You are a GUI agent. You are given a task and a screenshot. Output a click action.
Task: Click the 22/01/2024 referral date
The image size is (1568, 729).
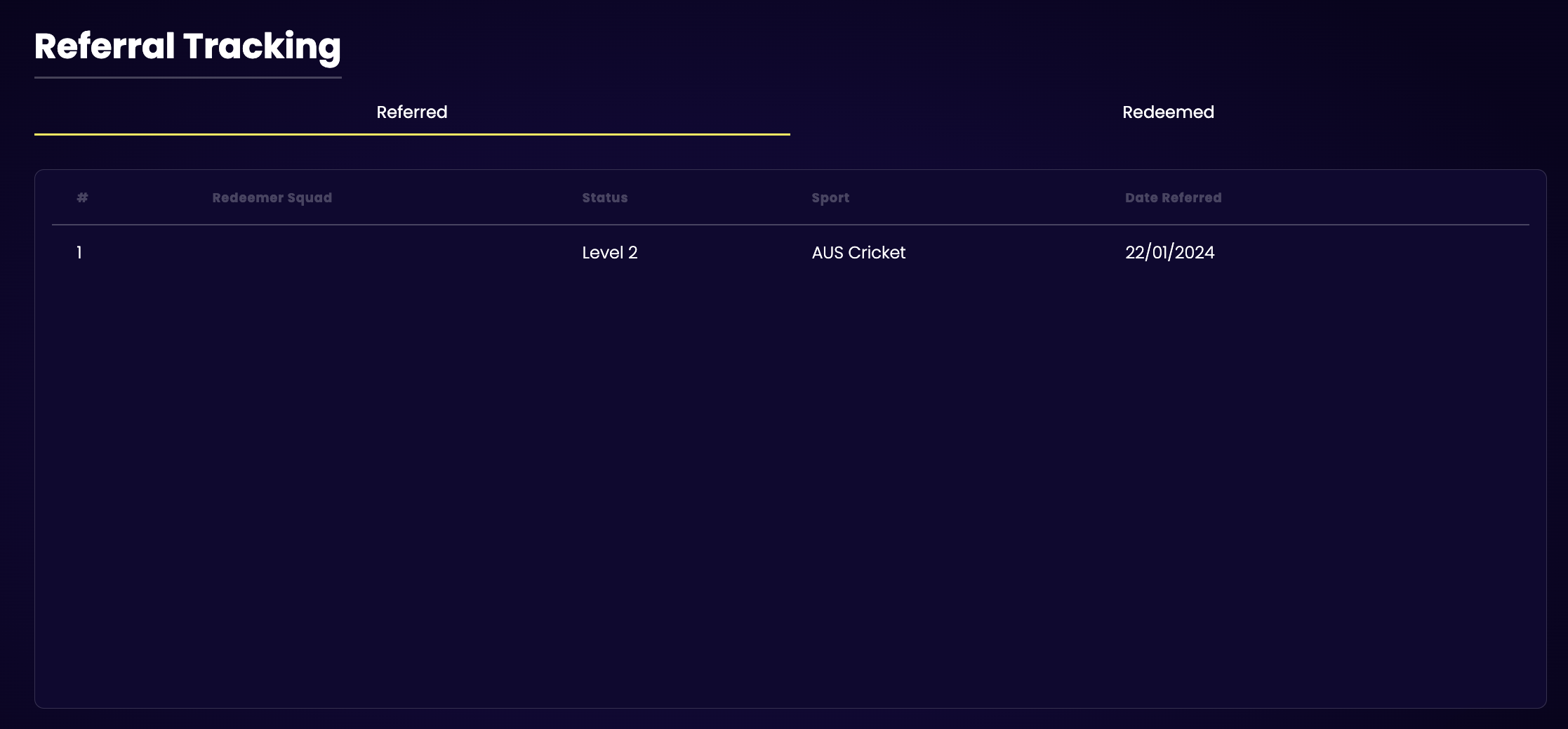[x=1169, y=253]
